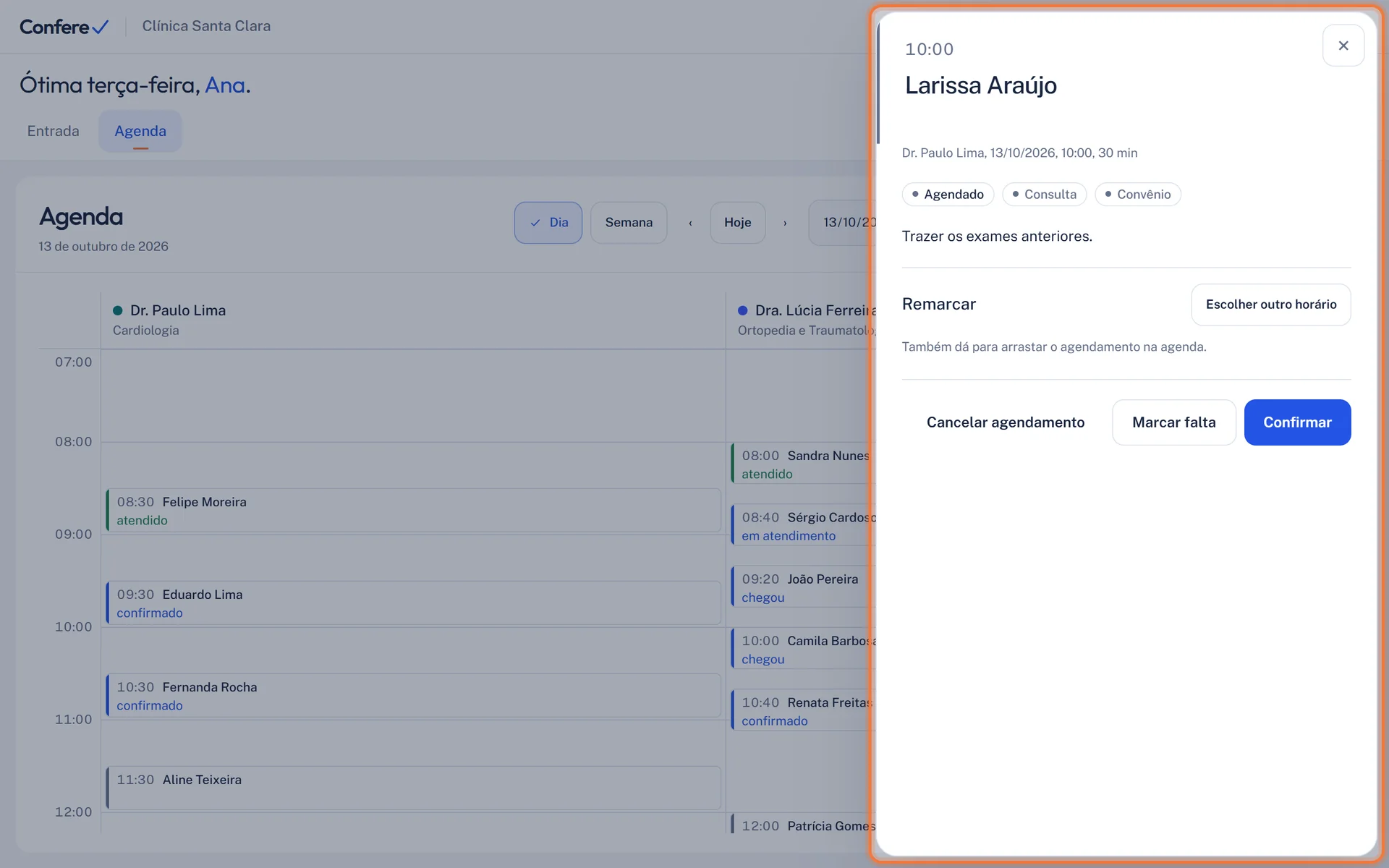Click the Ana name in greeting
Screen dimensions: 1389x868
point(225,85)
